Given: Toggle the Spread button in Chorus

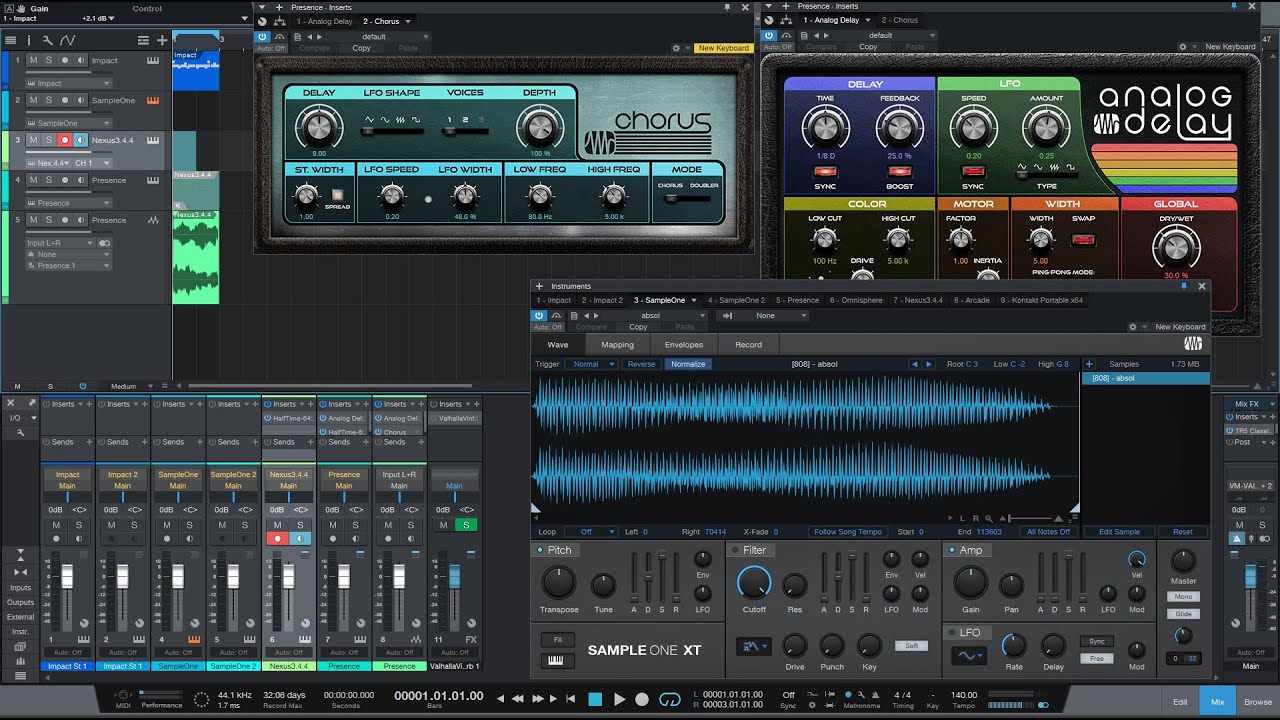Looking at the screenshot, I should [337, 194].
